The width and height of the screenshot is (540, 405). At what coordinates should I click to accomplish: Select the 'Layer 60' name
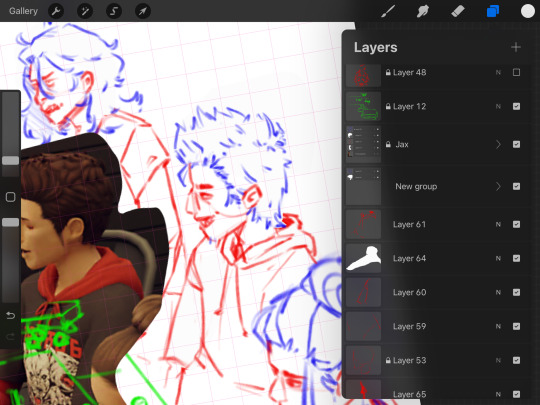pyautogui.click(x=409, y=292)
